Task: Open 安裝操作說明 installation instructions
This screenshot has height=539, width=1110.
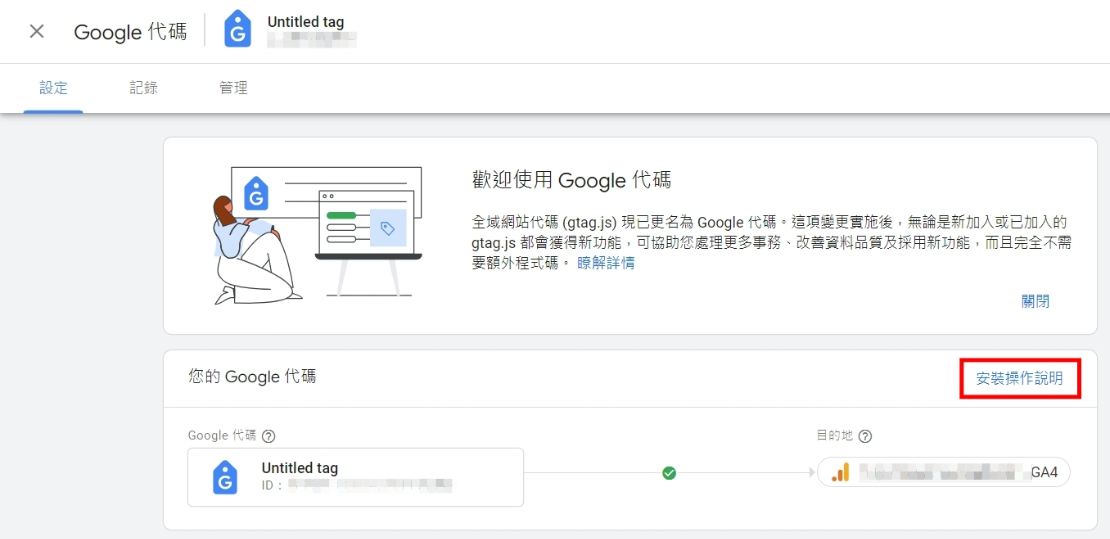Action: coord(1019,378)
